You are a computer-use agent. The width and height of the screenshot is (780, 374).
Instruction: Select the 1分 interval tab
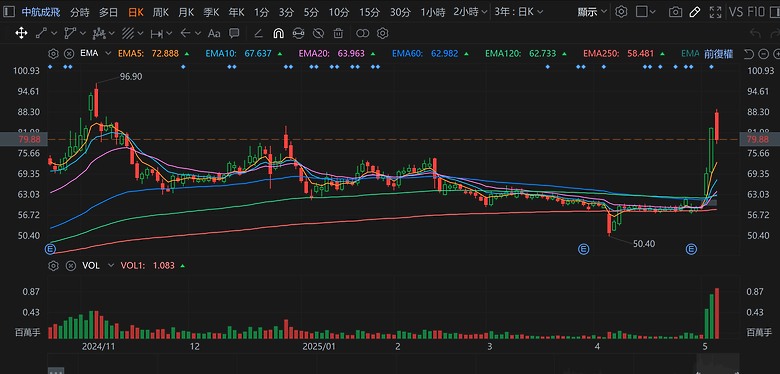tap(261, 12)
